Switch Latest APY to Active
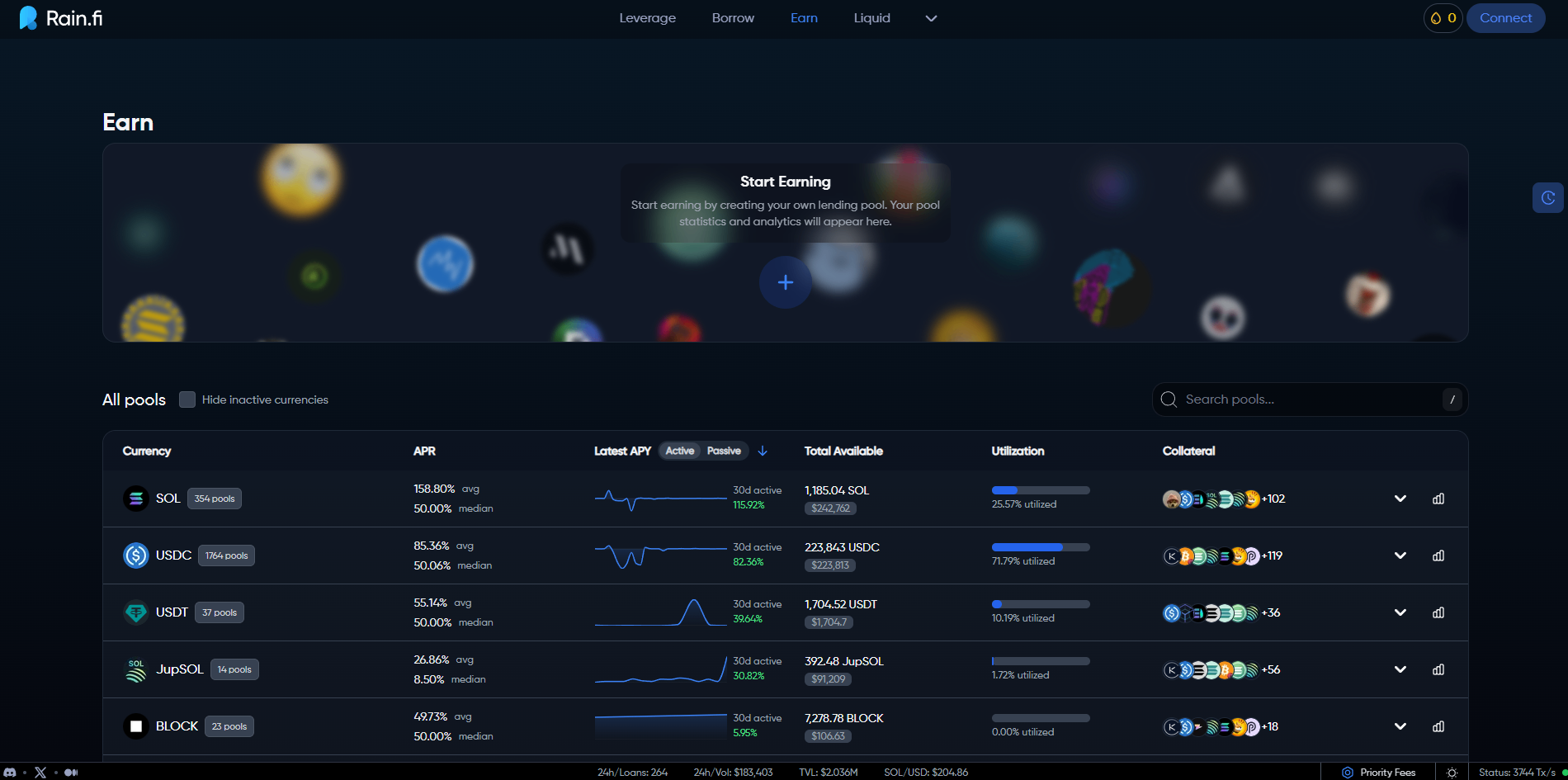The height and width of the screenshot is (780, 1568). coord(680,451)
